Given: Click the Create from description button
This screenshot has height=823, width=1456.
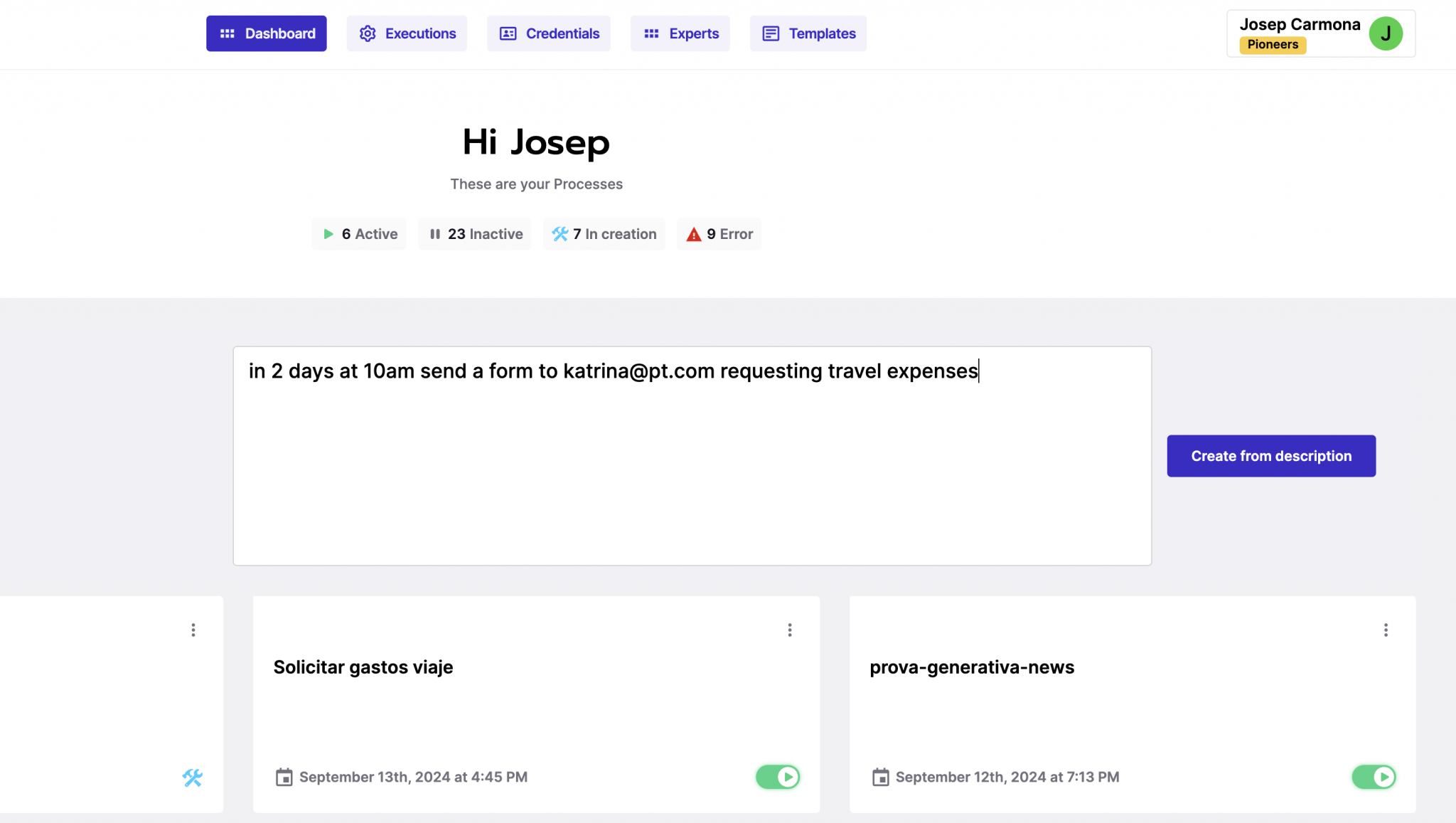Looking at the screenshot, I should pyautogui.click(x=1270, y=455).
